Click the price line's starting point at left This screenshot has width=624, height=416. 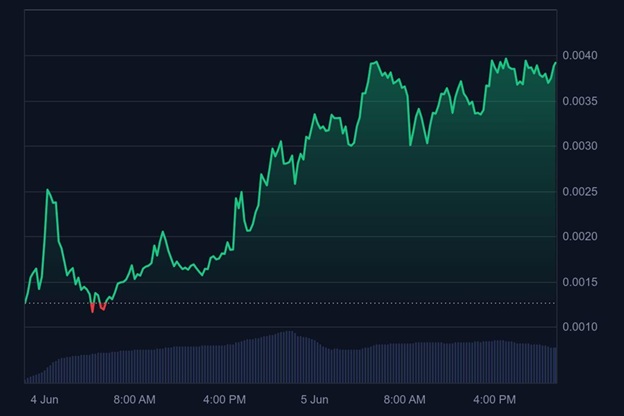[26, 301]
